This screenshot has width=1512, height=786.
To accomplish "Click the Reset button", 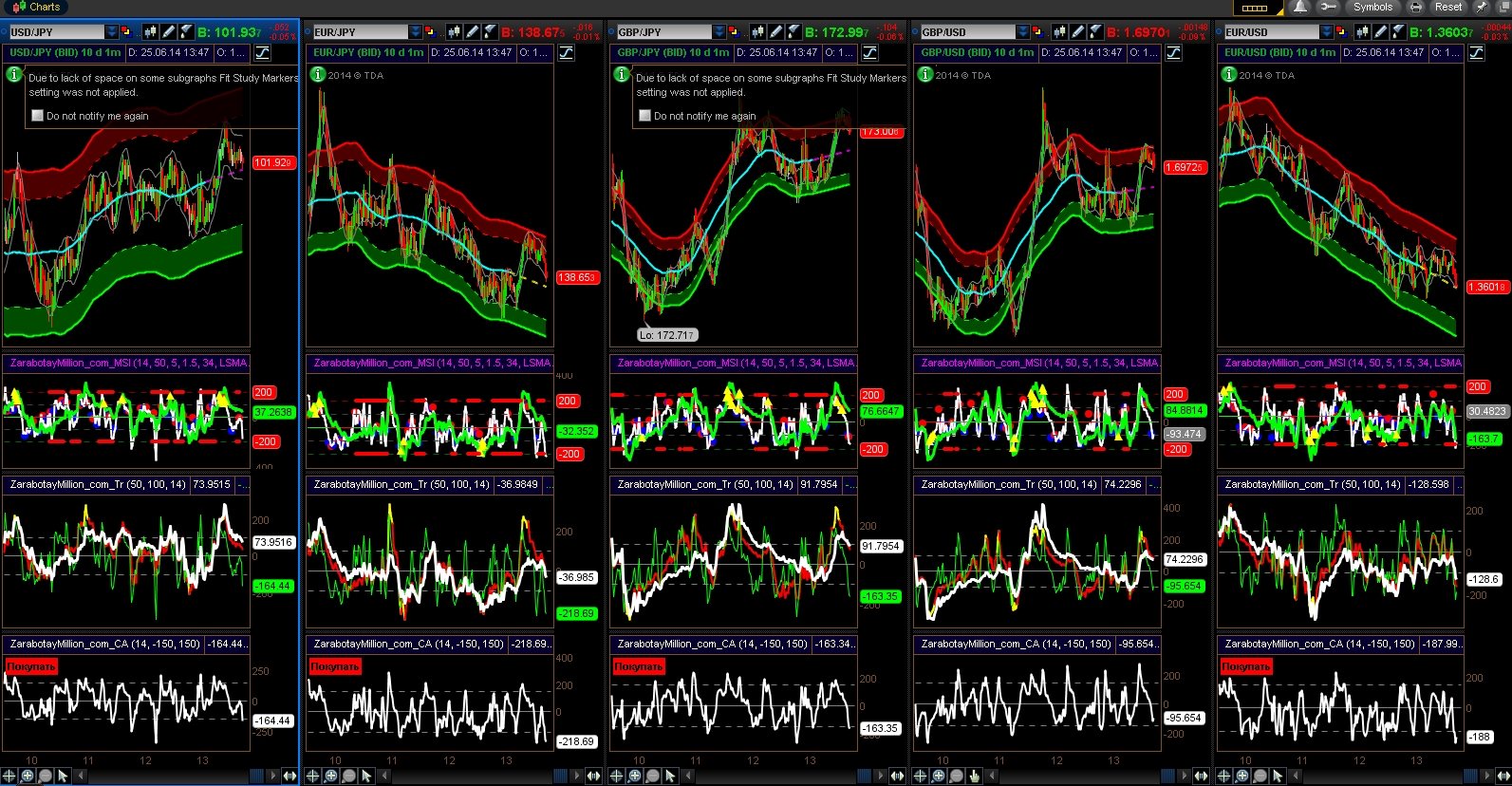I will click(1448, 7).
